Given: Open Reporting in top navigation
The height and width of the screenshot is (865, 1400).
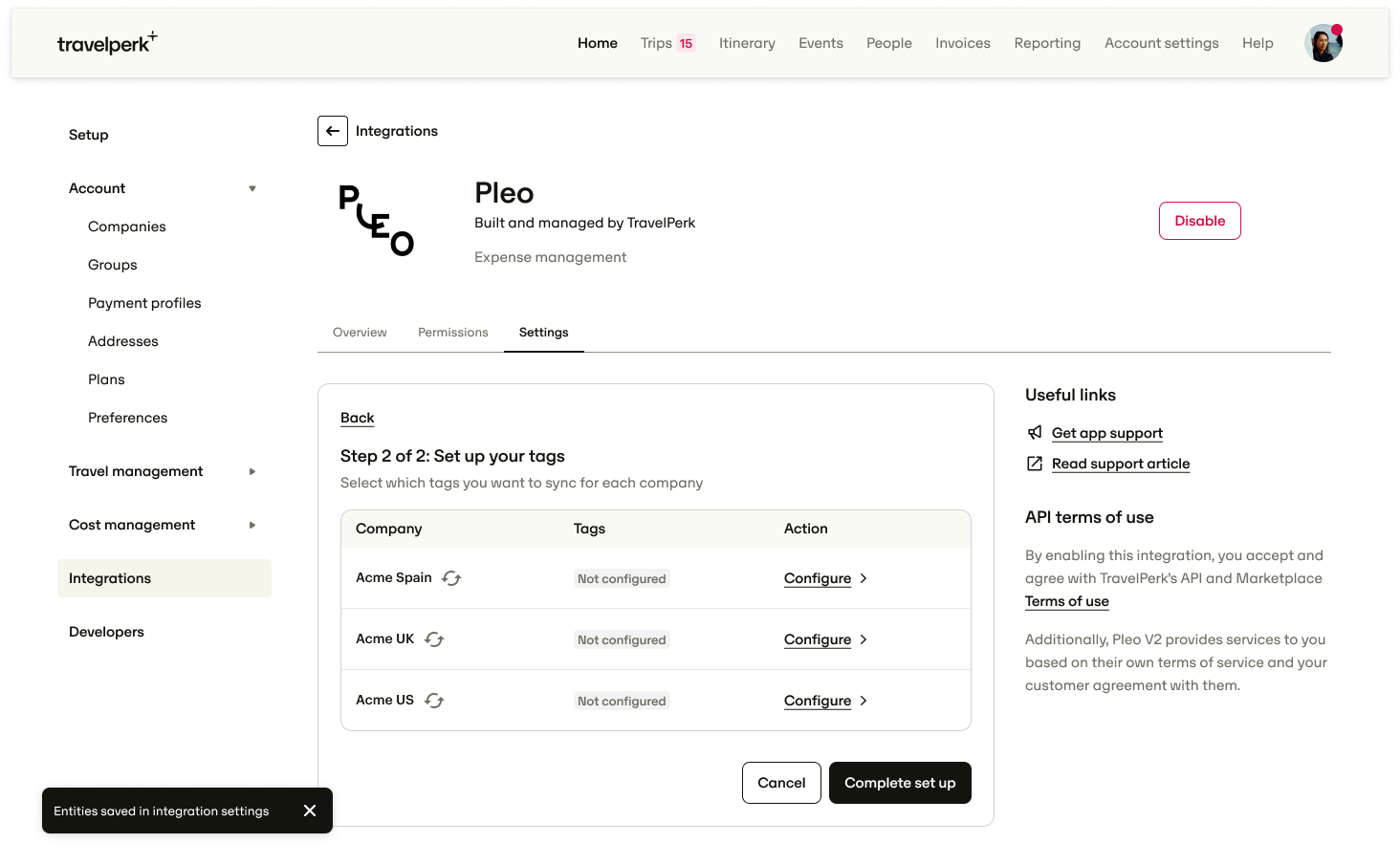Looking at the screenshot, I should (1047, 43).
